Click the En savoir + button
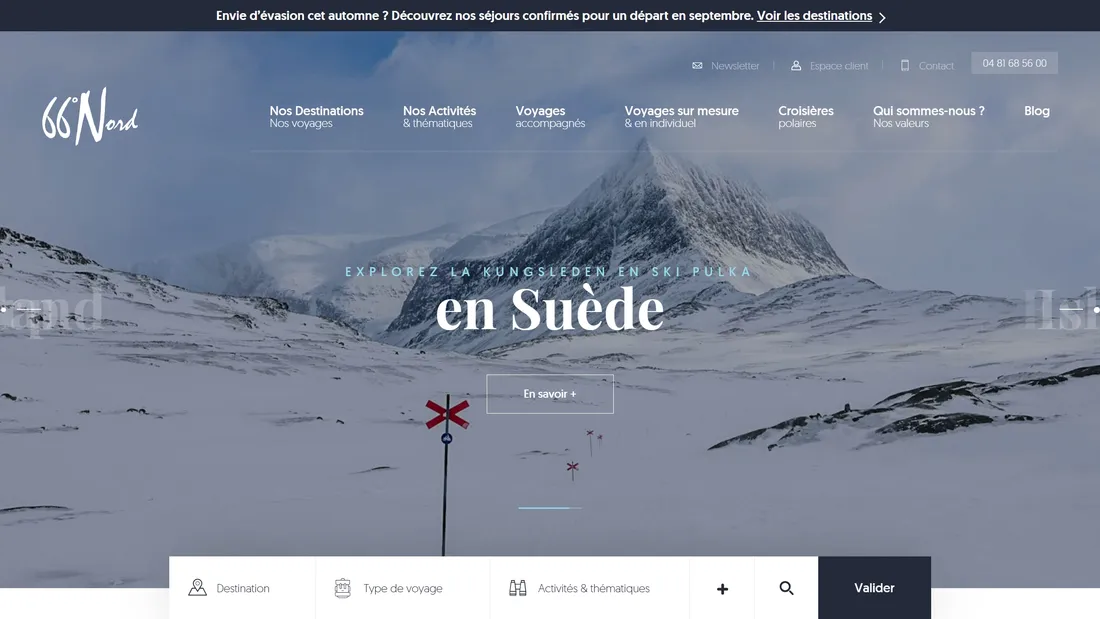The width and height of the screenshot is (1100, 619). 550,394
